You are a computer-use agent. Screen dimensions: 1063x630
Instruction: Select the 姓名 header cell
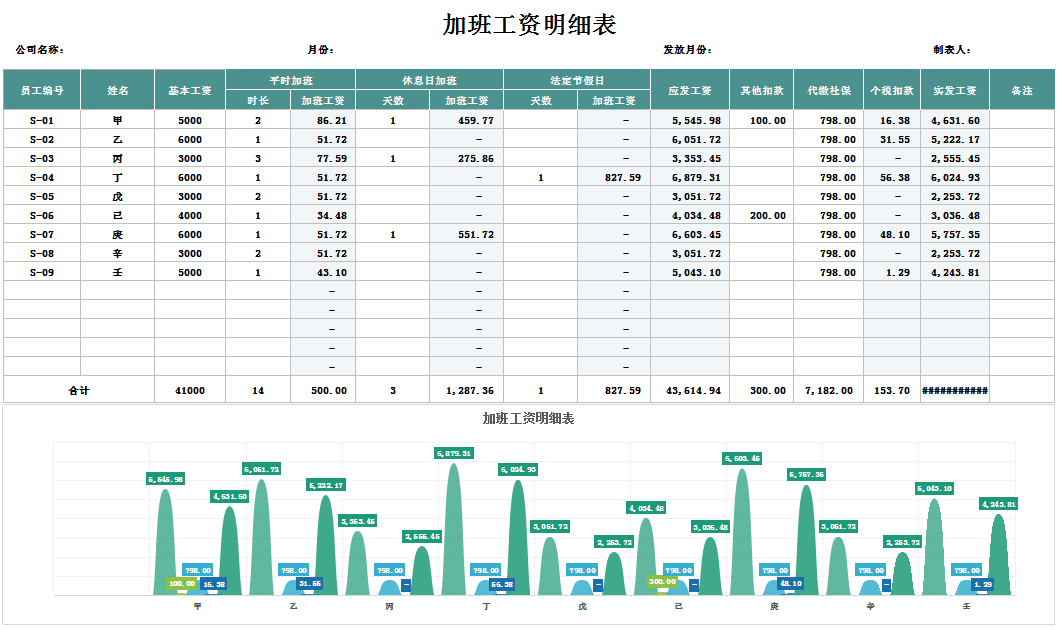pos(117,90)
